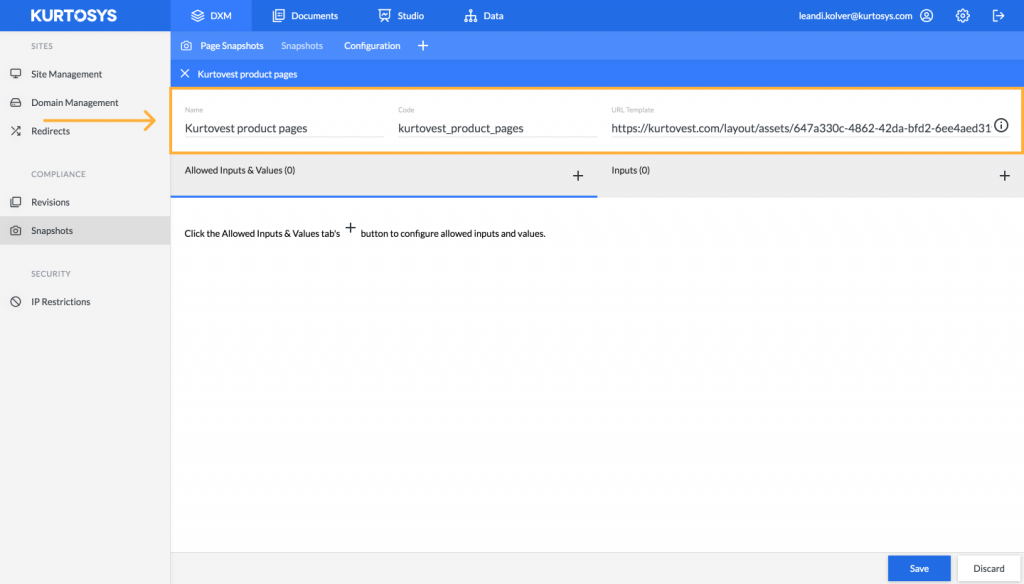
Task: Close the Kurtovest product pages panel
Action: tap(184, 73)
